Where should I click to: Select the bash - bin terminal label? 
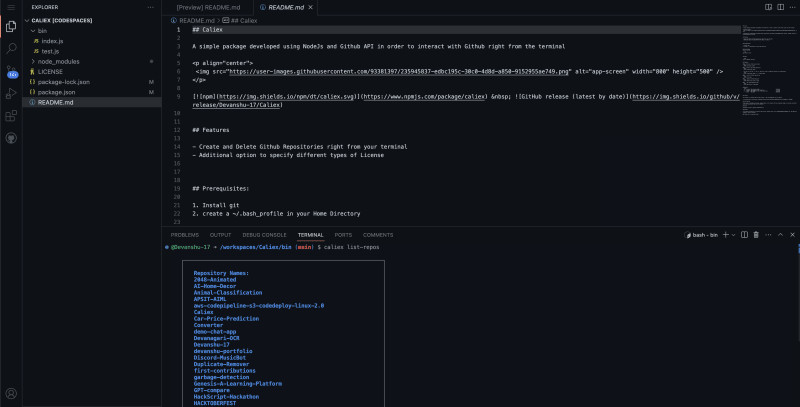[701, 235]
